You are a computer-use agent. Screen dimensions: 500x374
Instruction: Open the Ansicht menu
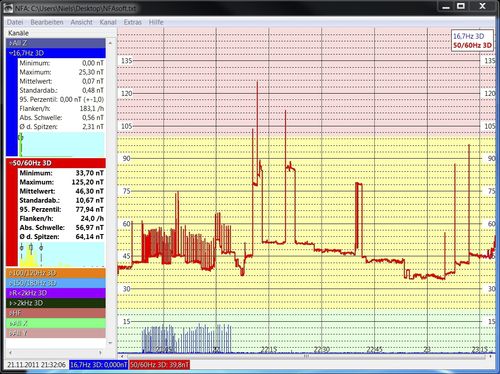pos(81,22)
